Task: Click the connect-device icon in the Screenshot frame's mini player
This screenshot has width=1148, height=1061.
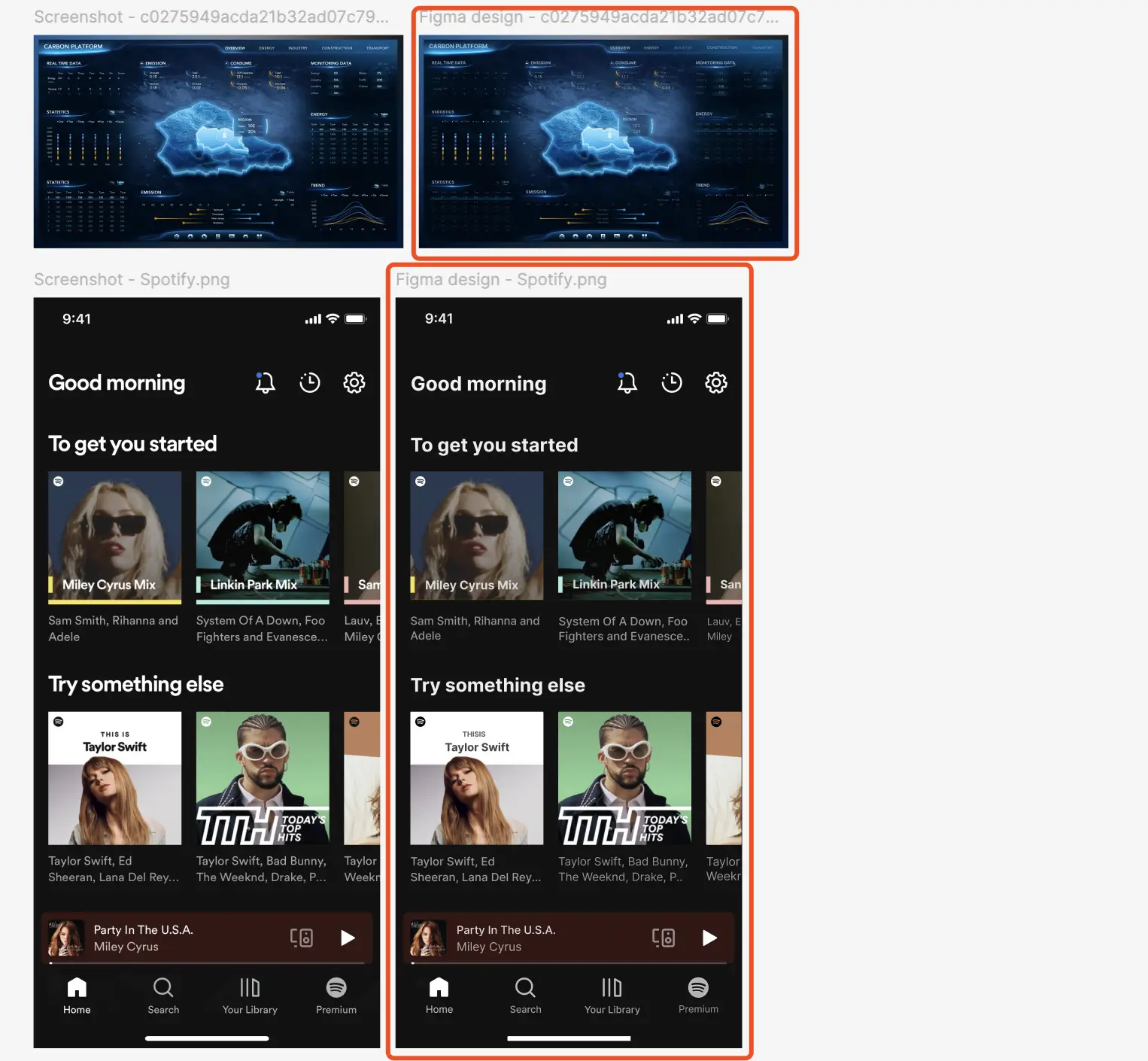Action: pos(302,938)
